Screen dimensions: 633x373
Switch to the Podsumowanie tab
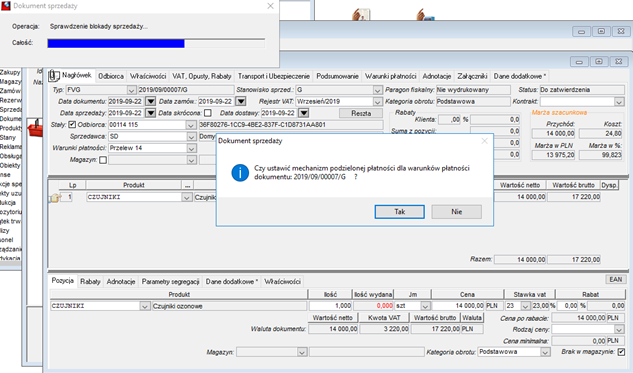(x=337, y=76)
